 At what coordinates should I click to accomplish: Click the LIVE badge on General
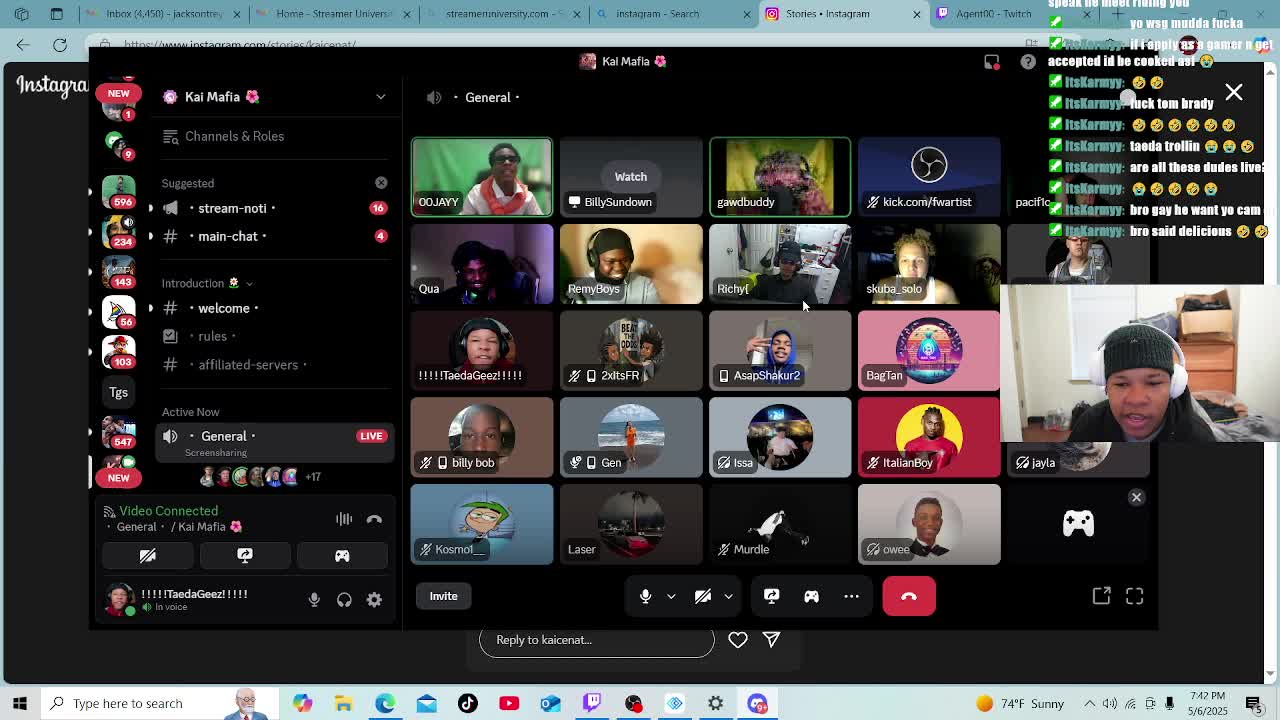(371, 436)
